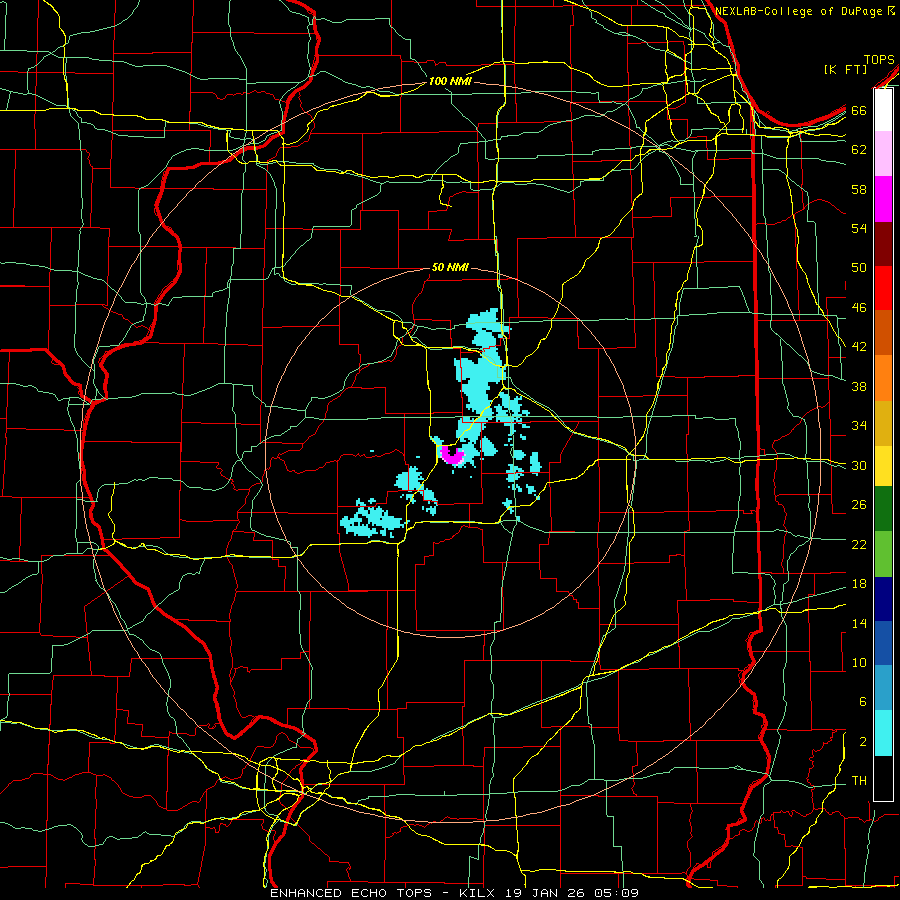This screenshot has height=900, width=900.
Task: Pick the bright yellow legend swatch
Action: click(x=883, y=465)
